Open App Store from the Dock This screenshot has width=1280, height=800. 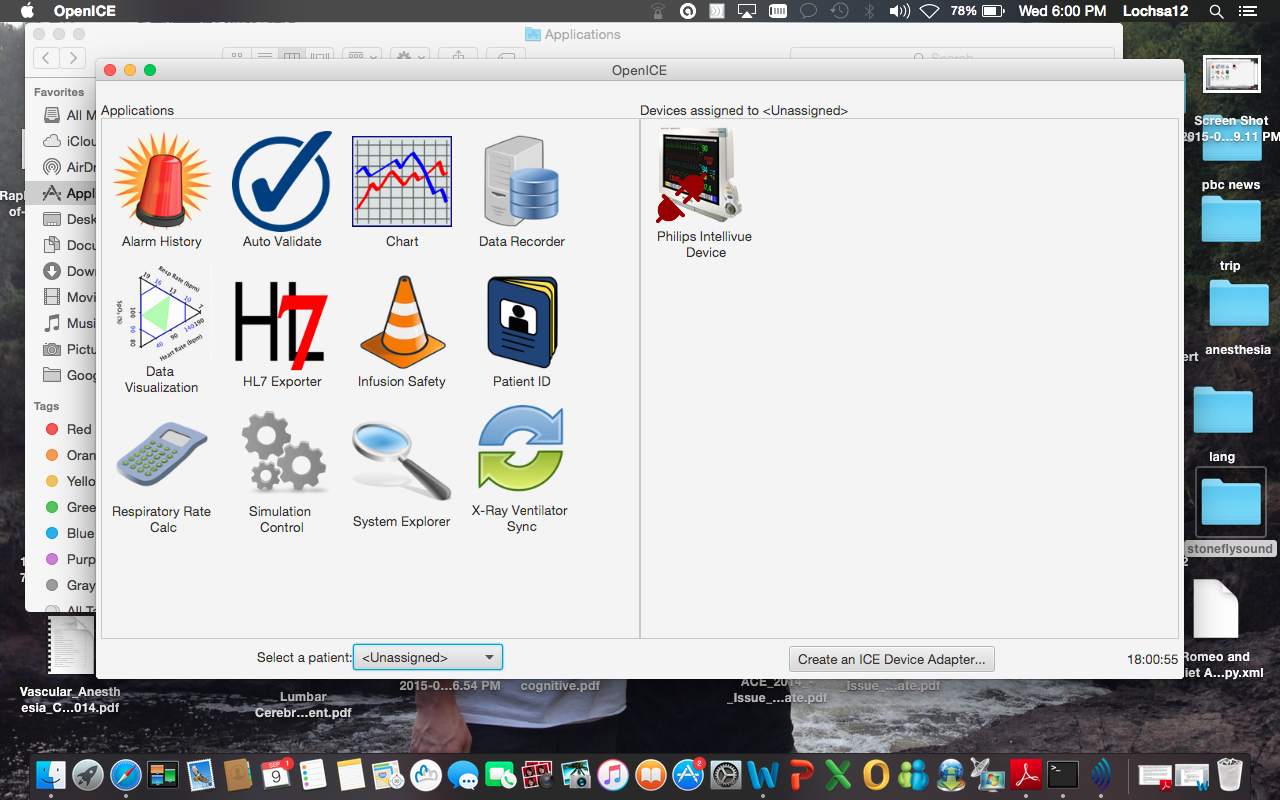(x=688, y=775)
